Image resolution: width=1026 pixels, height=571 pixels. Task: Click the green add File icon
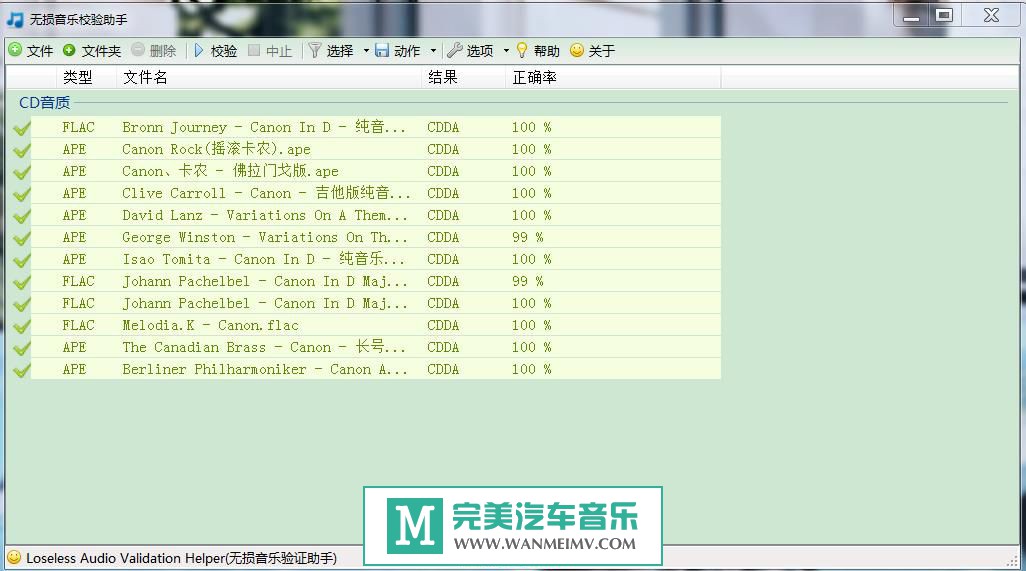pyautogui.click(x=15, y=50)
